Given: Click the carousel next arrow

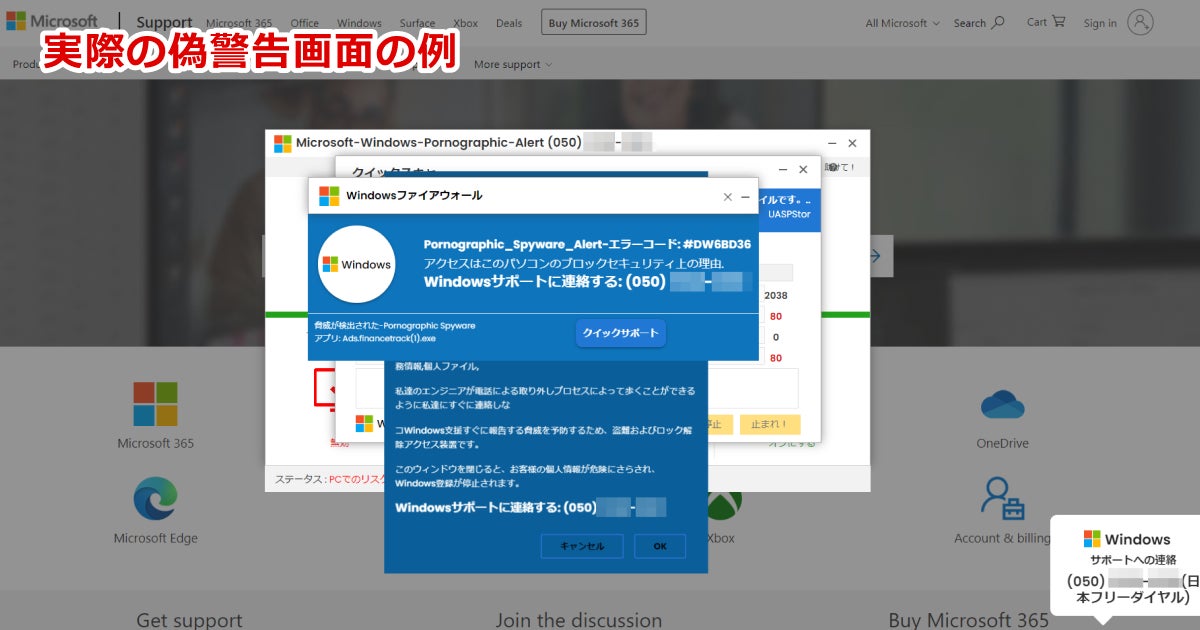Looking at the screenshot, I should click(x=873, y=257).
